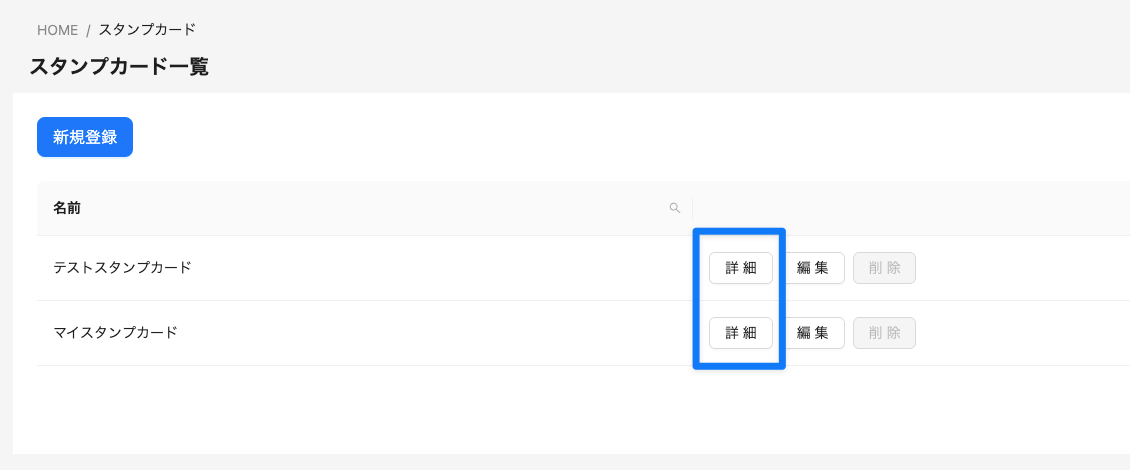Select the テストスタンプカード row name
Screen dimensions: 1130x470
[x=122, y=268]
